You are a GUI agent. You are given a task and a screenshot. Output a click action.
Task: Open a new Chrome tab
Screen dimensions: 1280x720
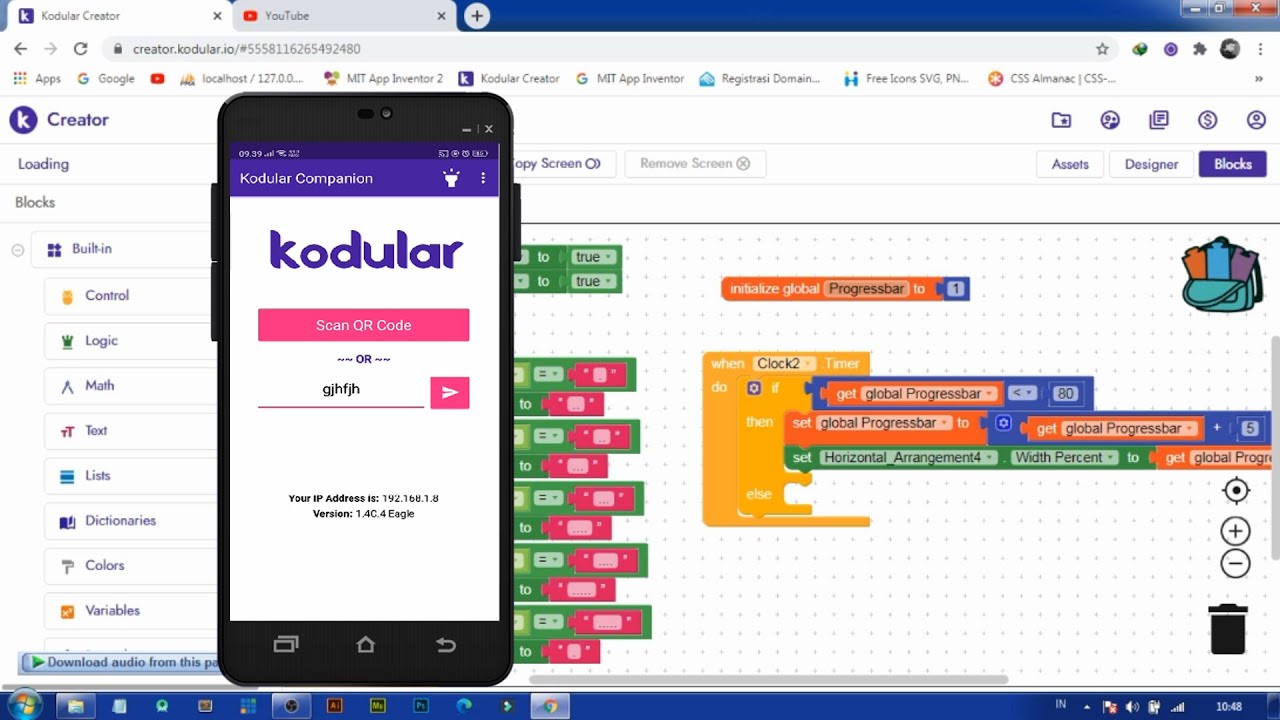pos(477,16)
